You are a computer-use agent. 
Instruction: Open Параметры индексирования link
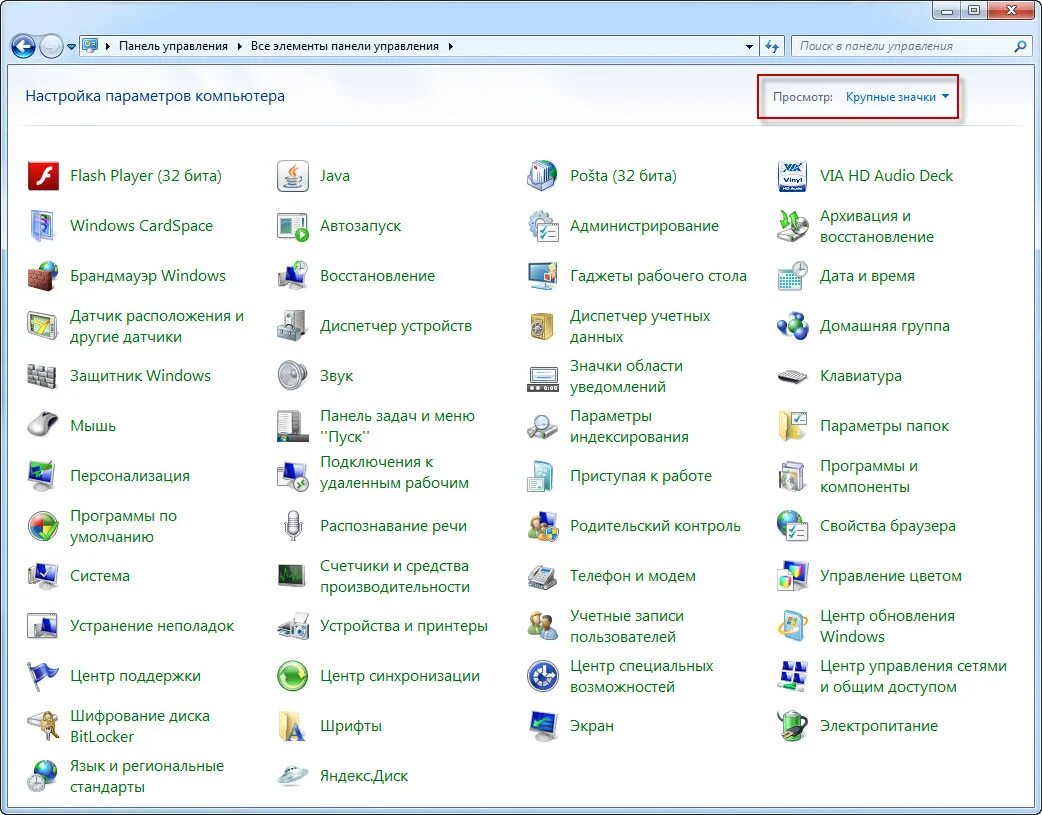629,426
